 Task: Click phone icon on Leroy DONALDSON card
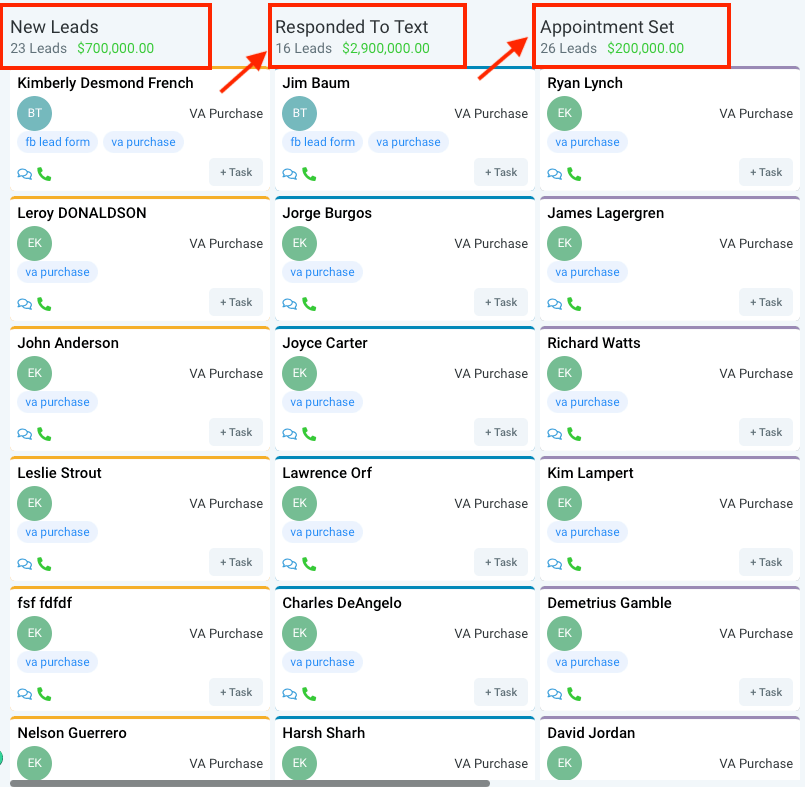tap(44, 304)
